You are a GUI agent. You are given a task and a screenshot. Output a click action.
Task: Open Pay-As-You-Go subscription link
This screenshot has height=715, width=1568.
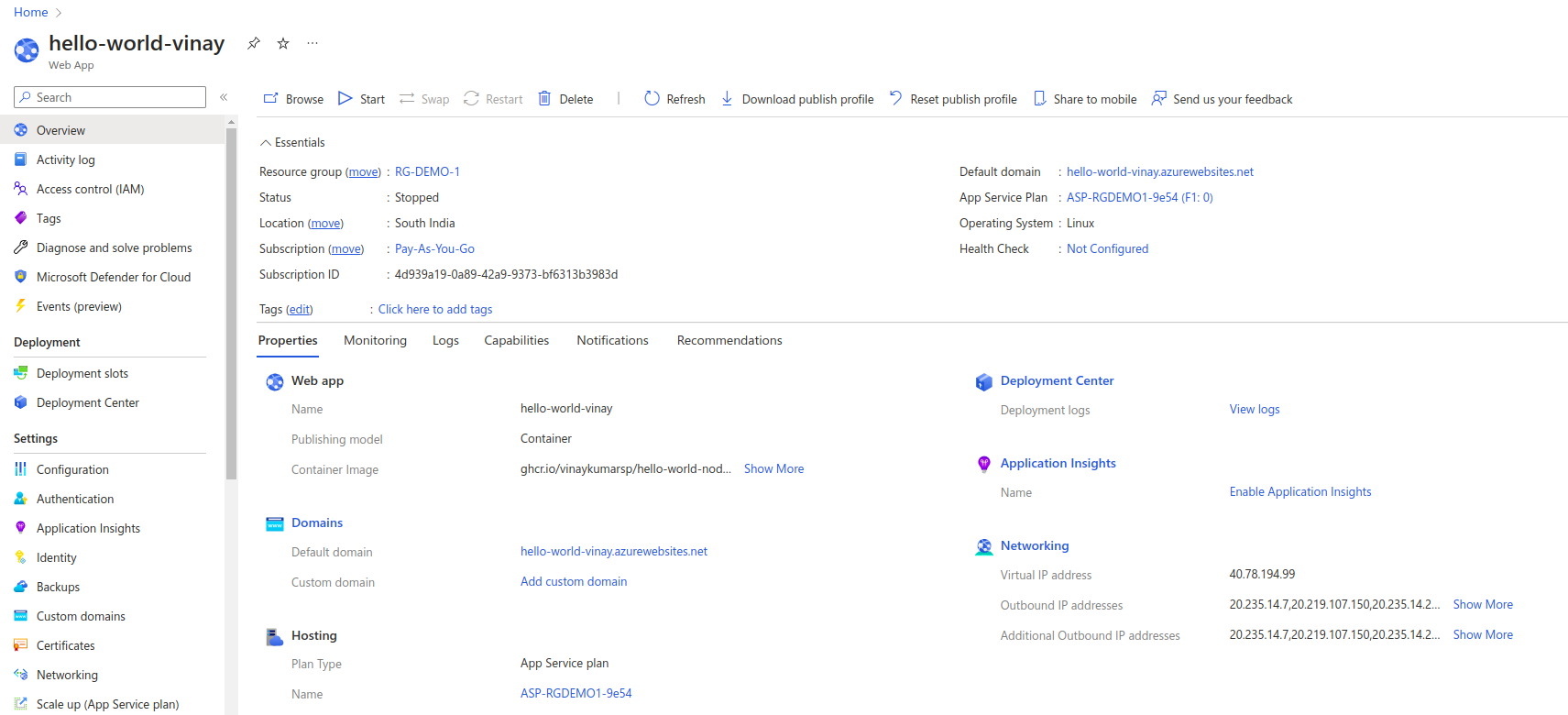point(434,248)
